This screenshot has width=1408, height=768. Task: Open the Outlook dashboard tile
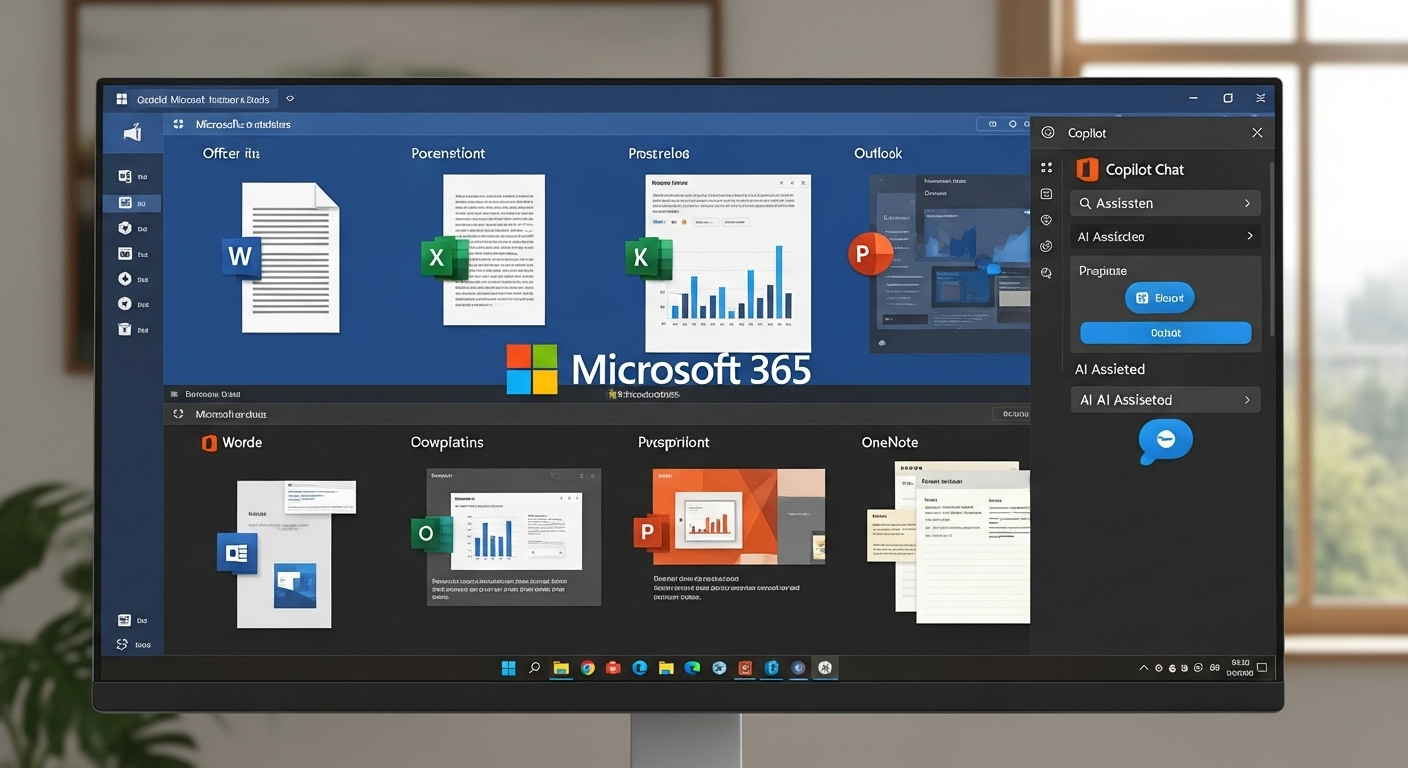click(x=949, y=265)
